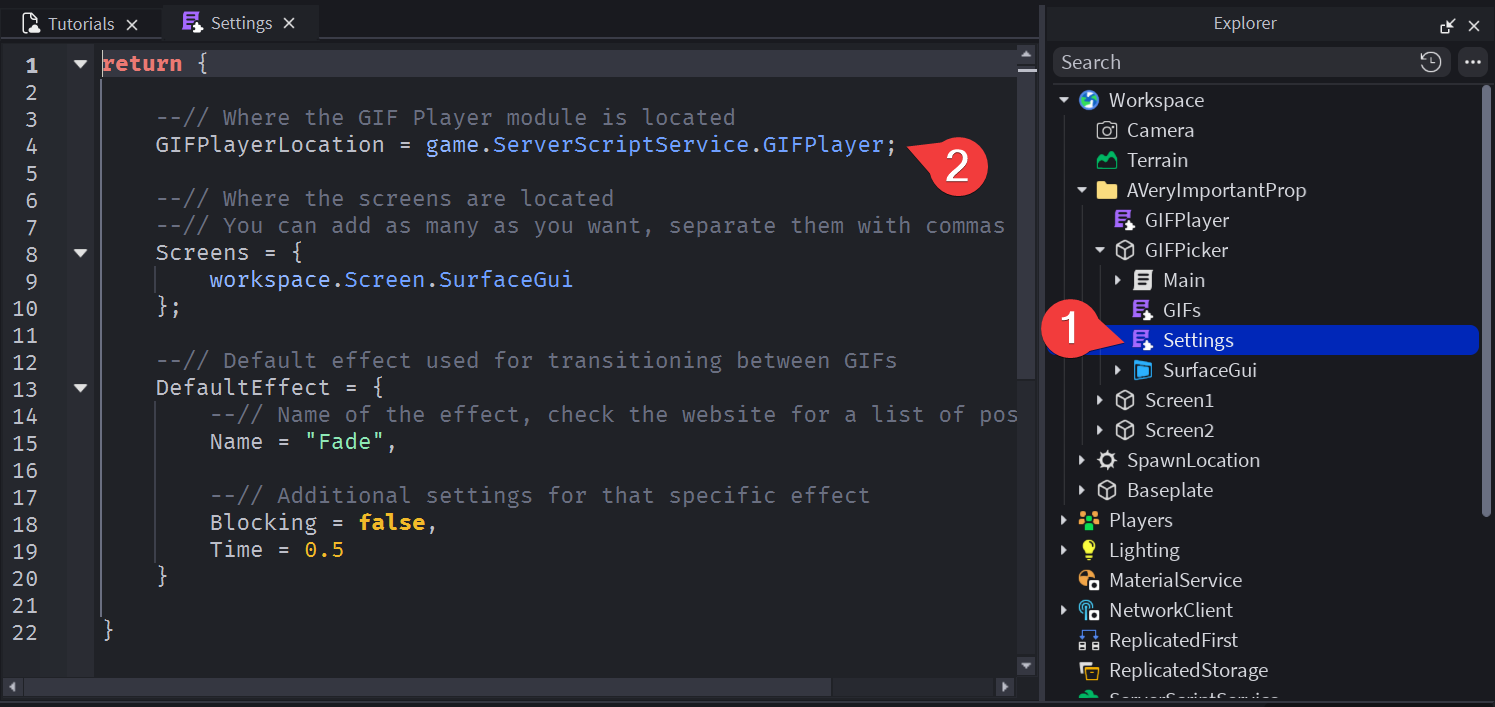
Task: Close the Settings script tab
Action: [289, 23]
